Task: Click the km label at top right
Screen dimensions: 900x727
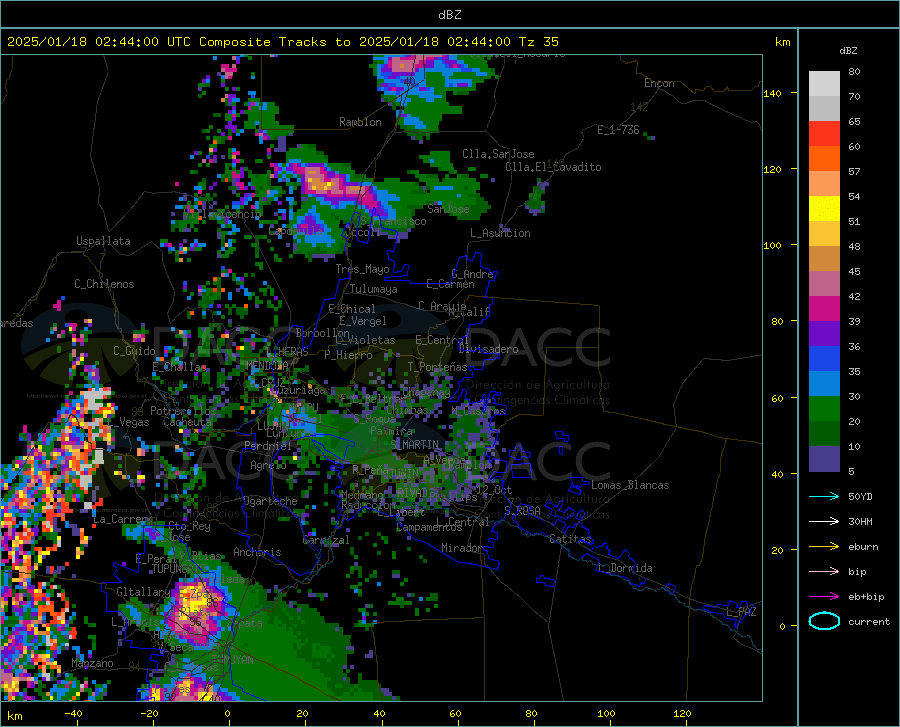Action: [782, 42]
